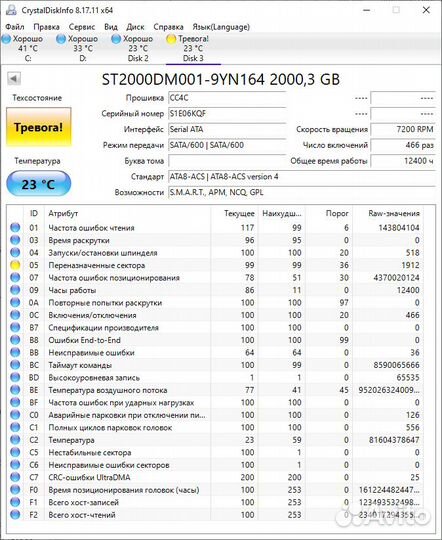Switch to Disk 2 tab
The height and width of the screenshot is (540, 442).
138,49
